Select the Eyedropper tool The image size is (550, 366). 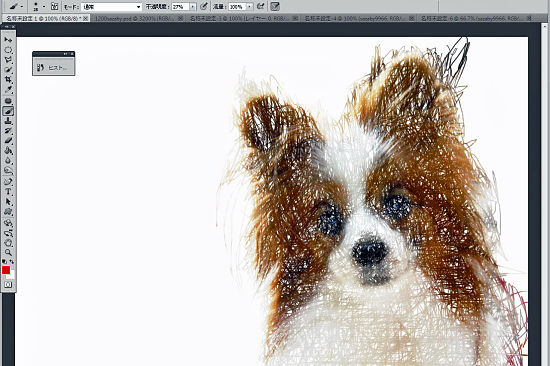8,89
